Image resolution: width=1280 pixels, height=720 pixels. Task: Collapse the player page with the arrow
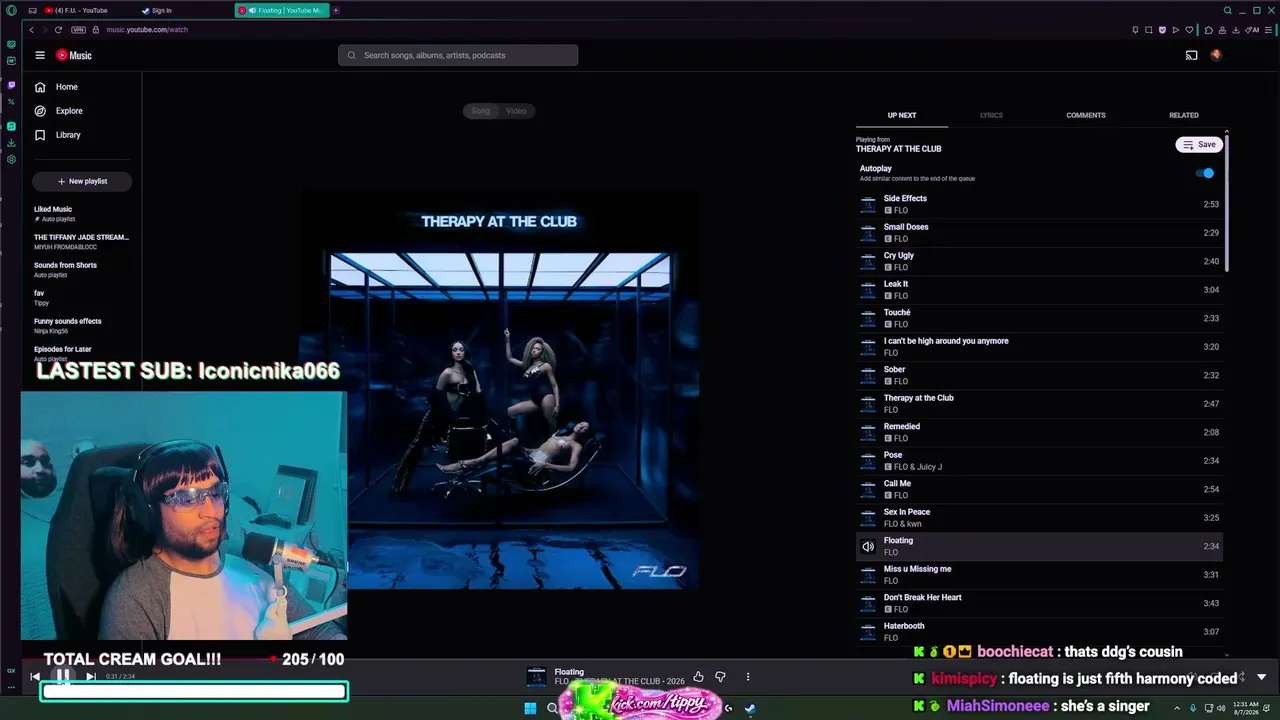coord(1261,677)
